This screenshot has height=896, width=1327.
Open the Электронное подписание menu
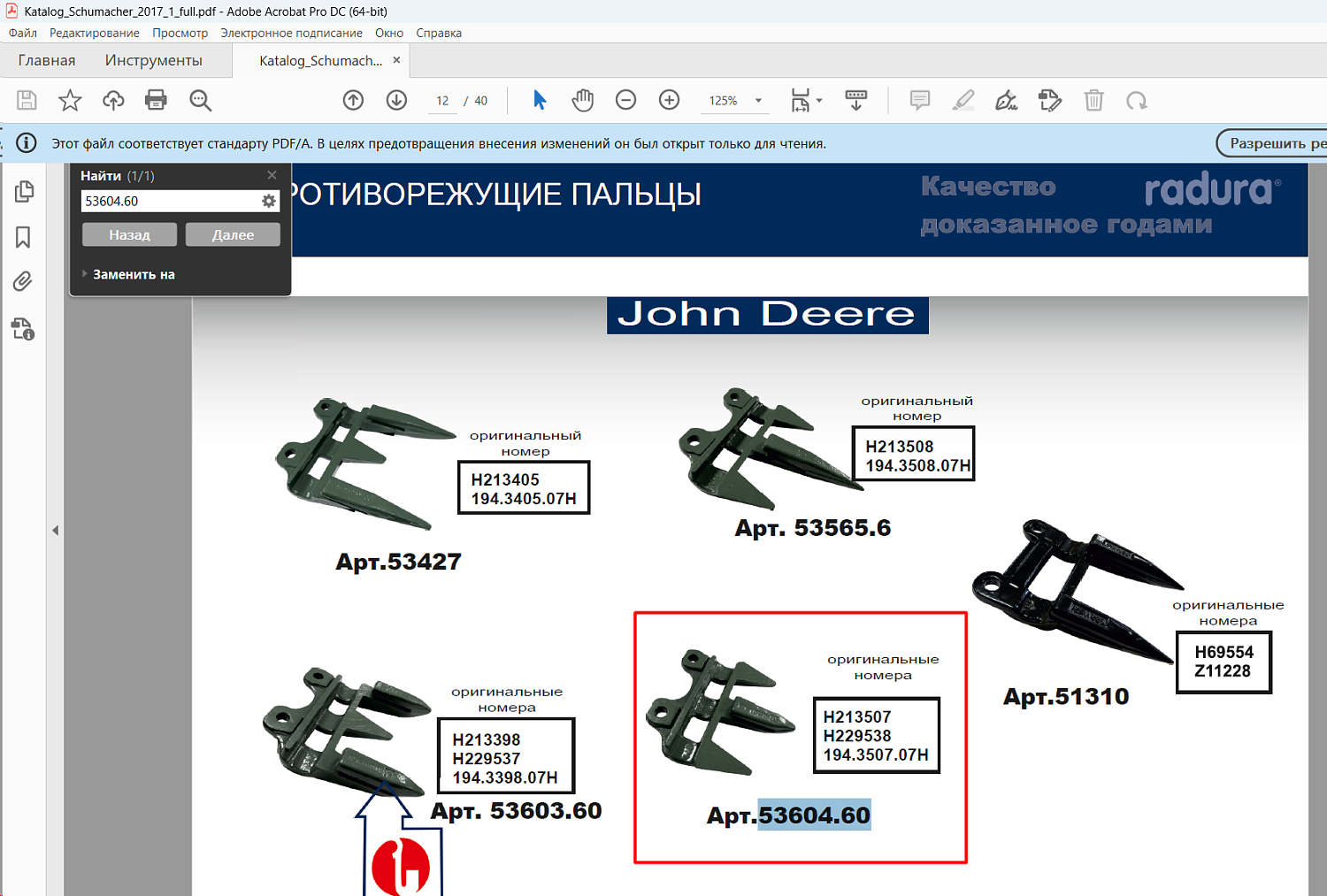291,33
